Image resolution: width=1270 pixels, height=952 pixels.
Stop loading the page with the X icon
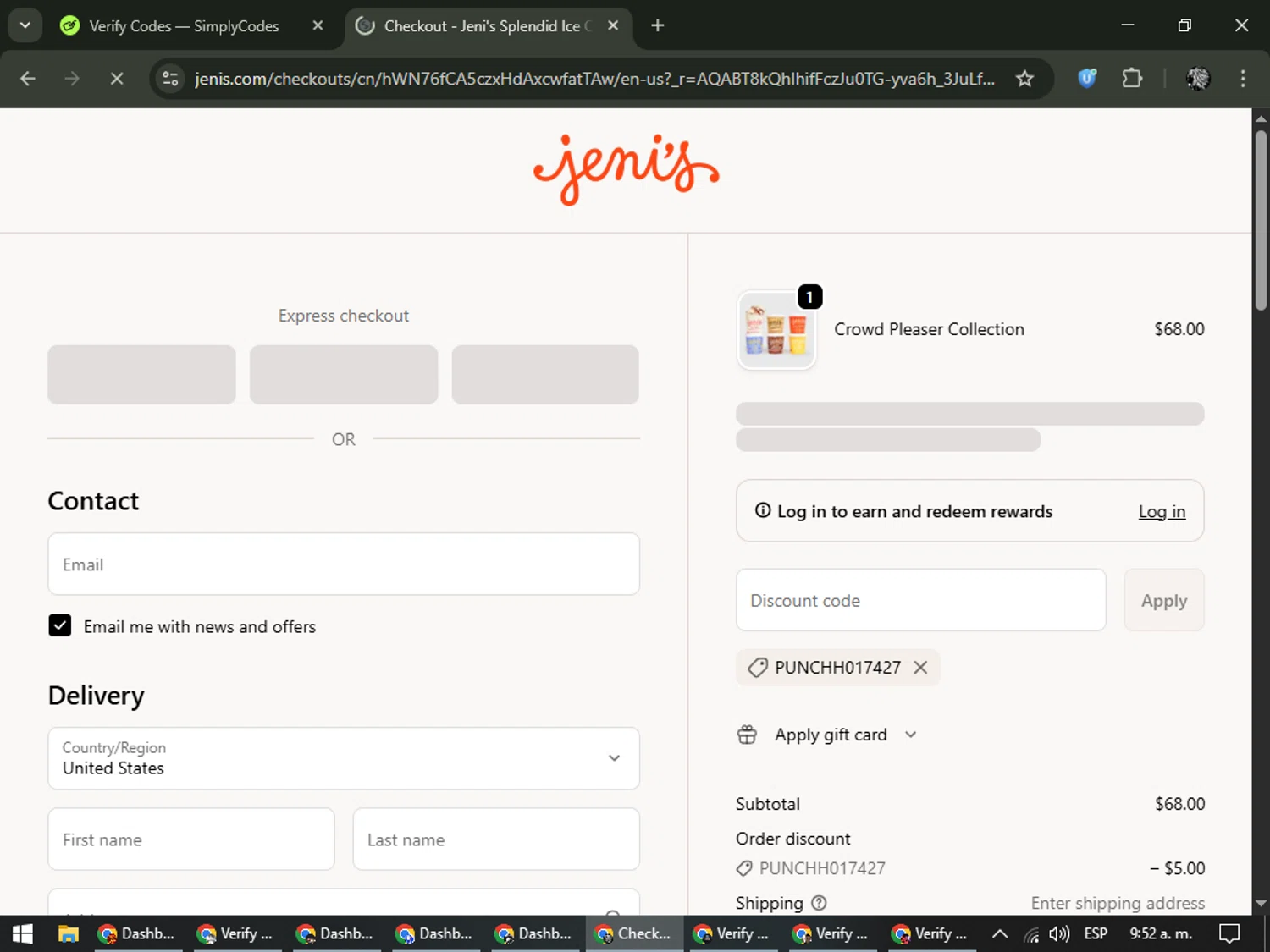tap(117, 79)
